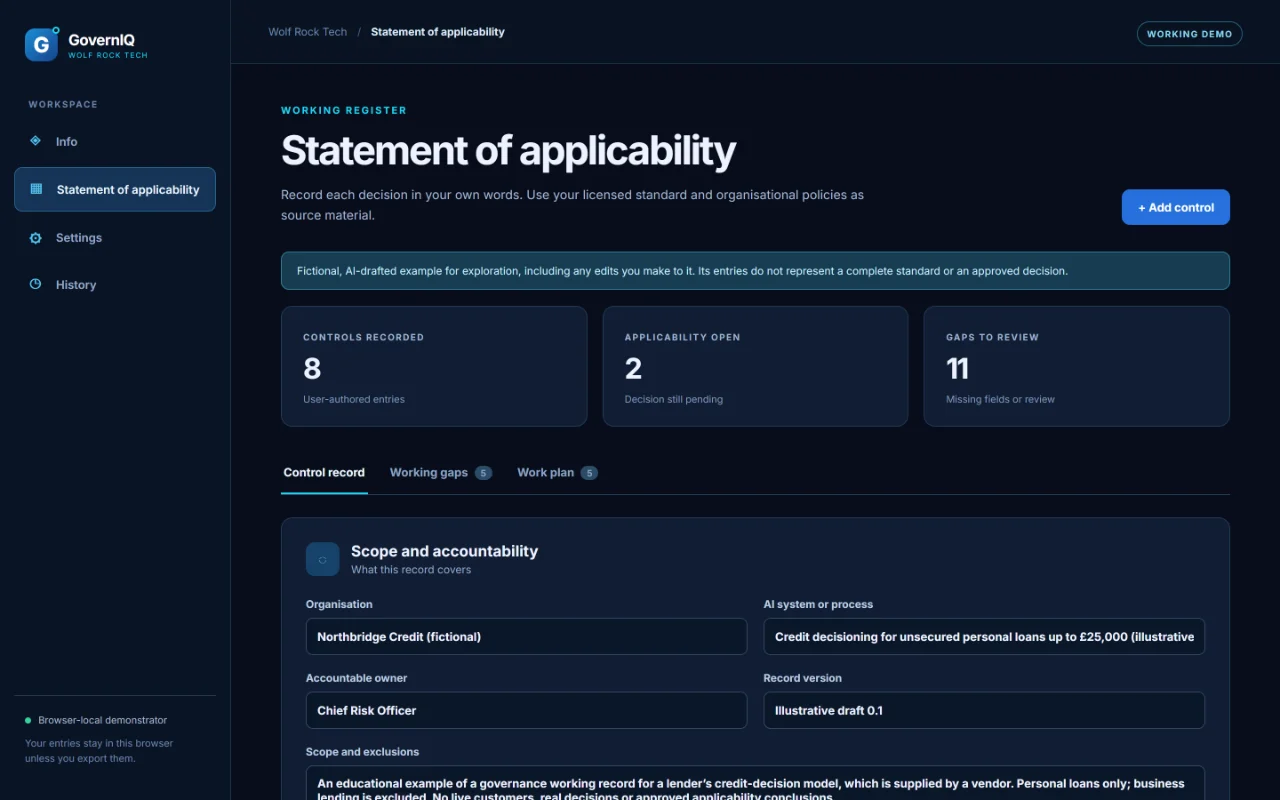
Task: Switch to the Working gaps tab
Action: click(x=440, y=472)
